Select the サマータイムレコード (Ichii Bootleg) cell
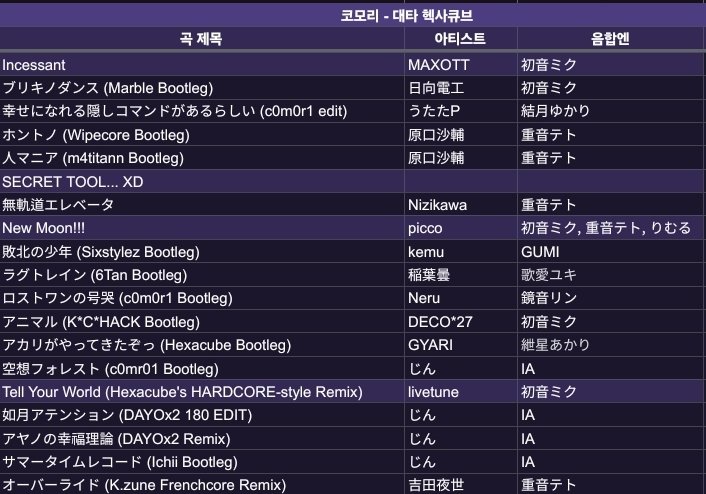 [202, 462]
